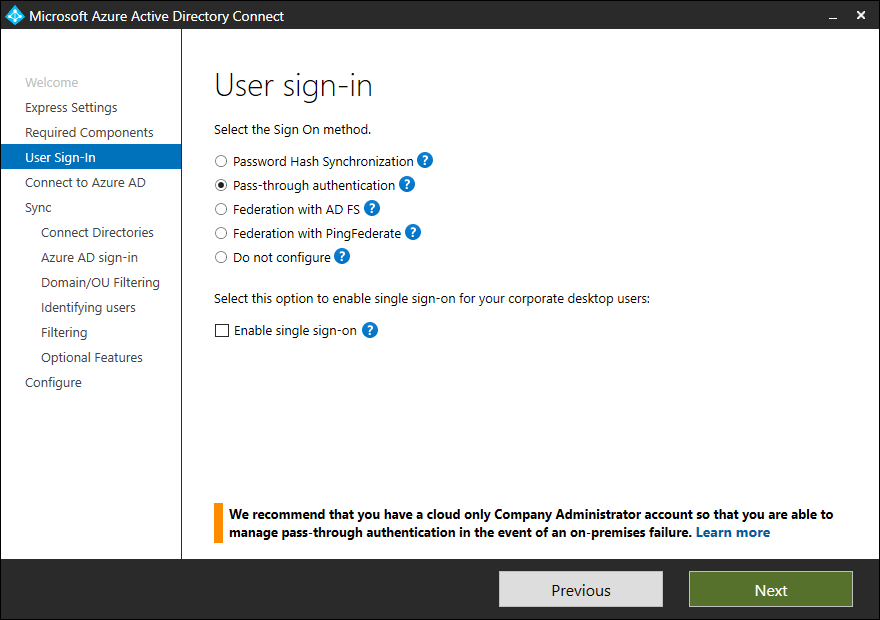
Task: Choose Federation with AD FS option
Action: (221, 209)
